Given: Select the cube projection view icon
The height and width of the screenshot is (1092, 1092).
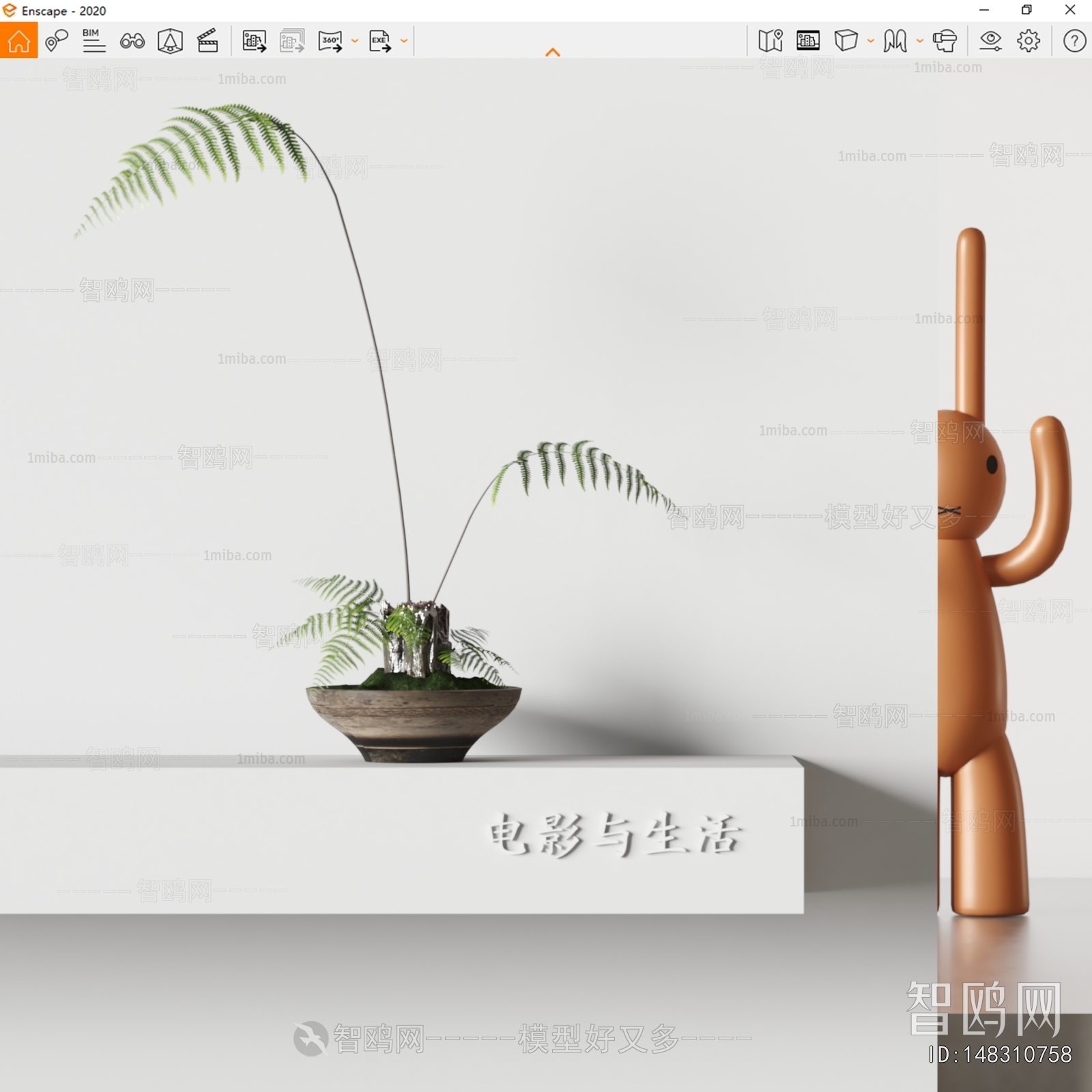Looking at the screenshot, I should (846, 41).
